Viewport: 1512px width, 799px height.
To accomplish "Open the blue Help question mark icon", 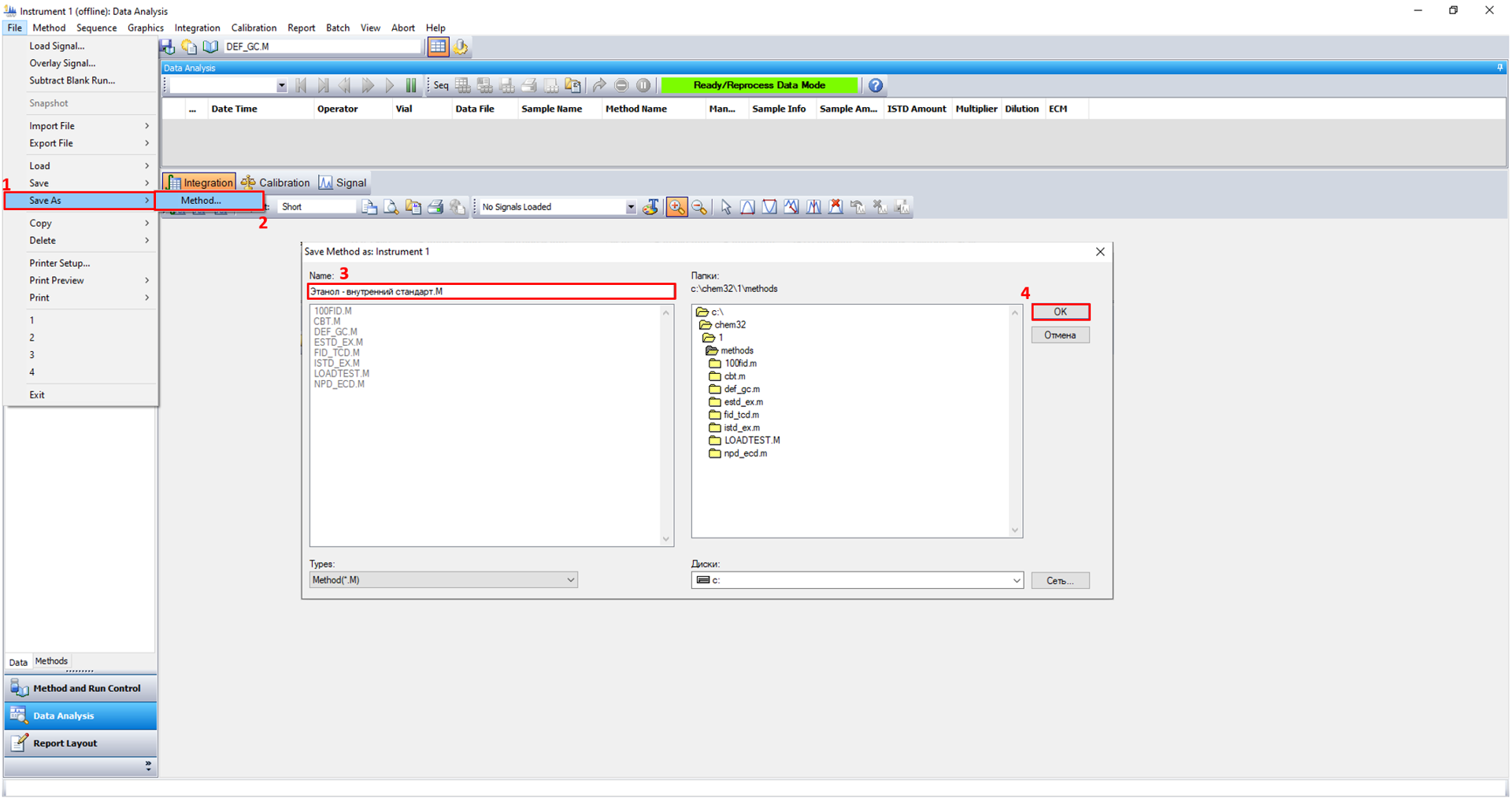I will tap(875, 85).
